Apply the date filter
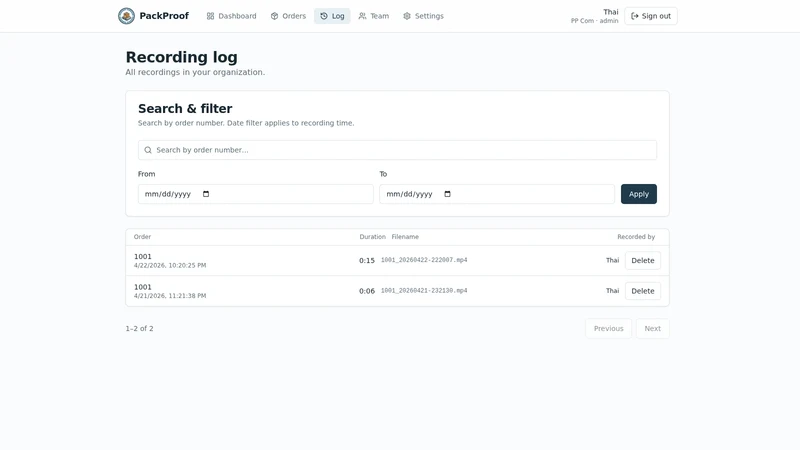Viewport: 800px width, 450px height. point(639,194)
